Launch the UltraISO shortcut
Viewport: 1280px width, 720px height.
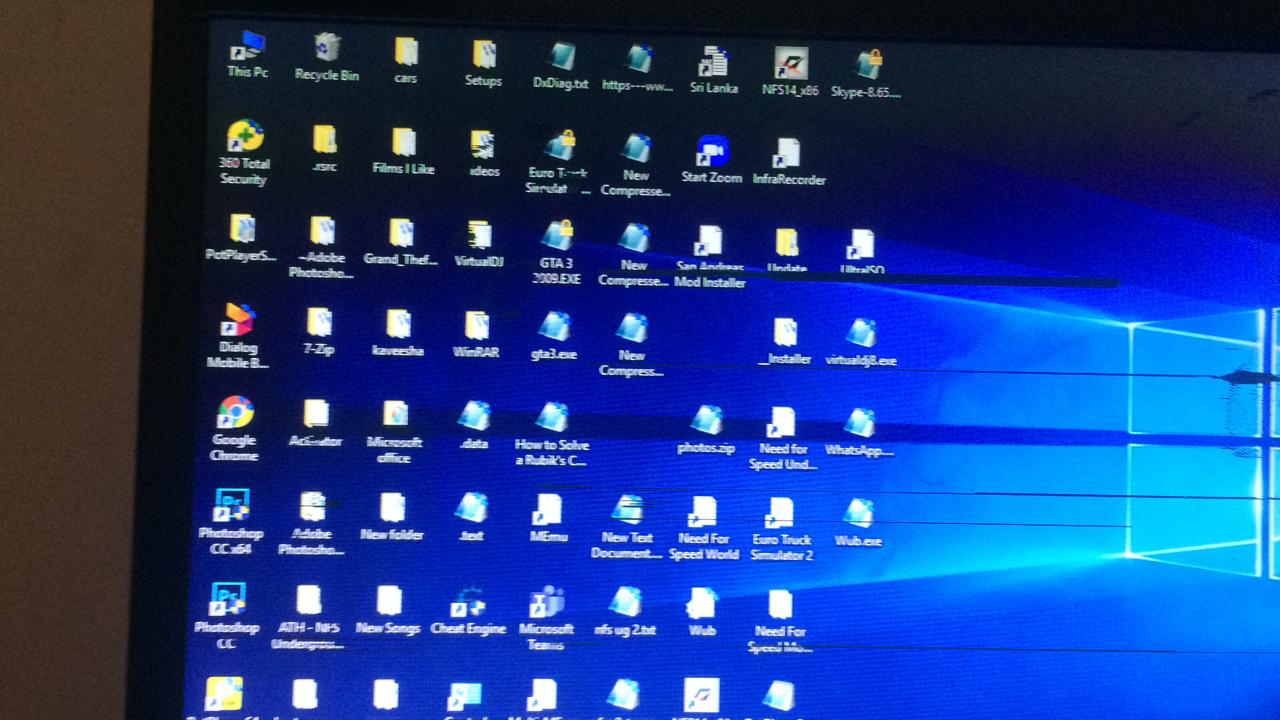coord(861,253)
